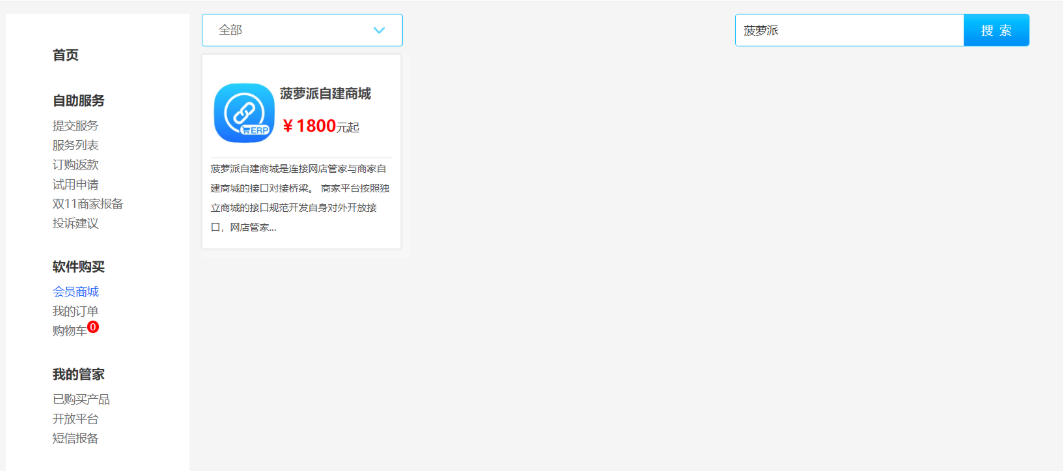
Task: Click the 搜索 search button
Action: [995, 30]
